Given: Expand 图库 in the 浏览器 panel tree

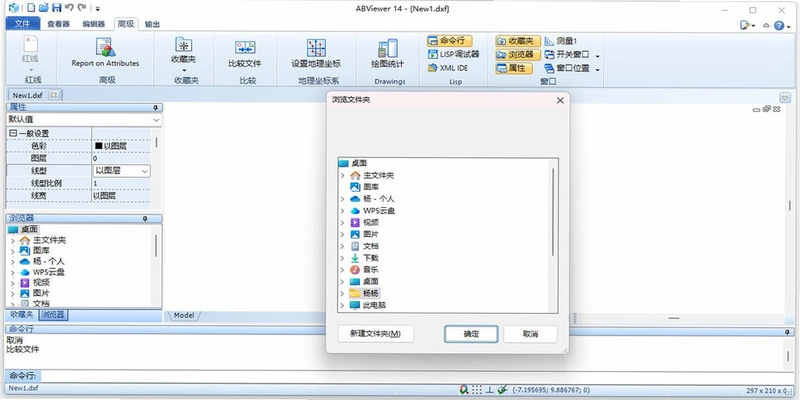Looking at the screenshot, I should (x=12, y=251).
